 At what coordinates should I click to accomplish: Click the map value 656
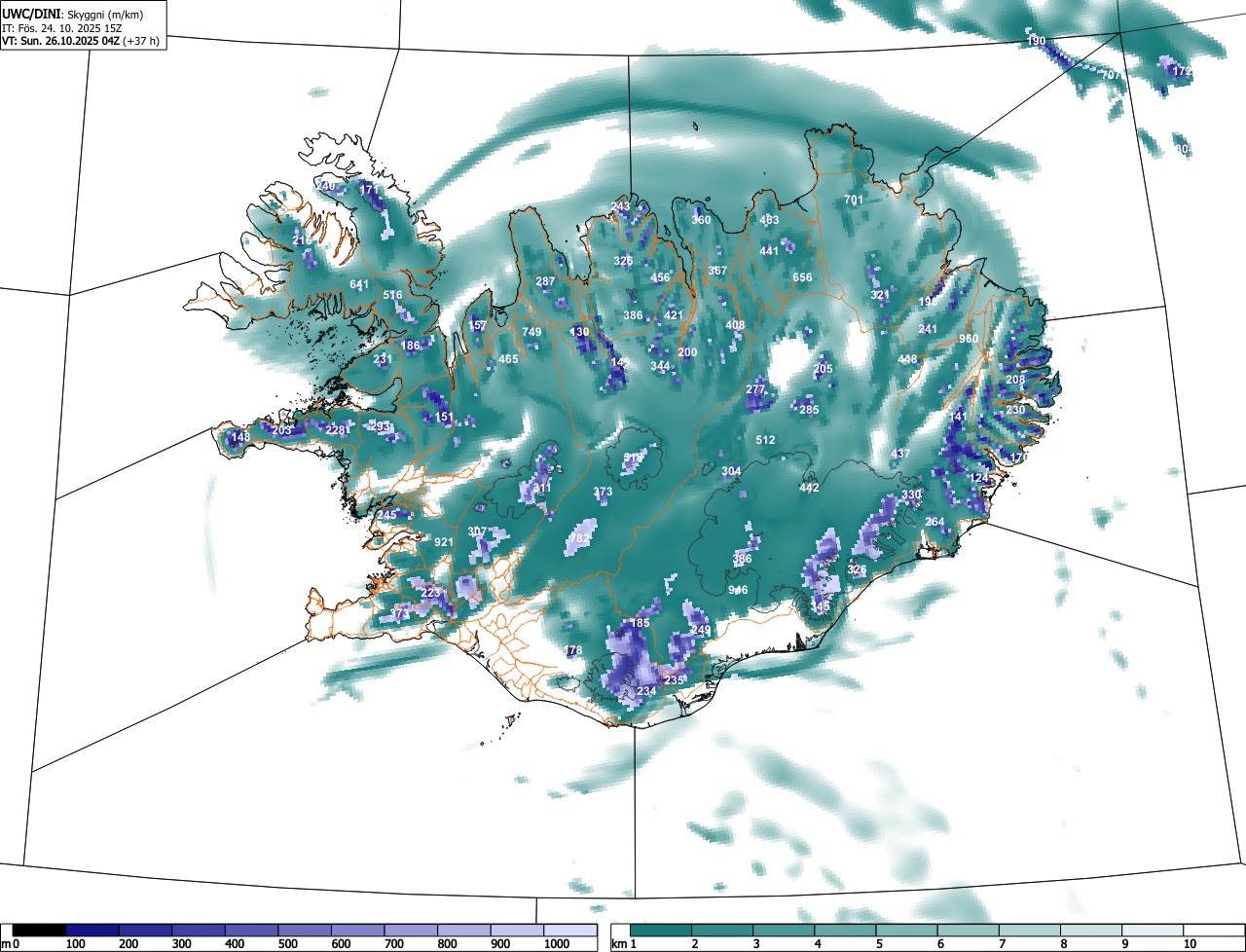(802, 277)
